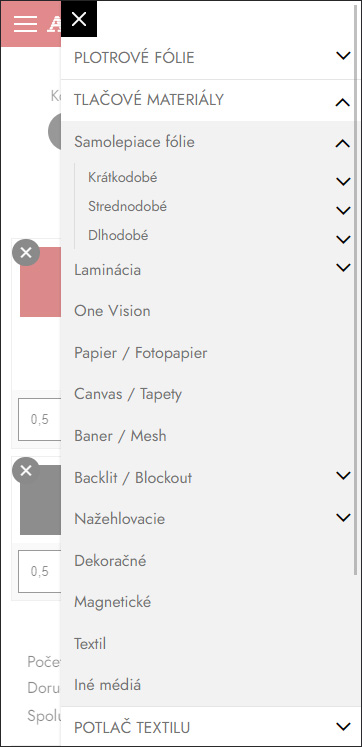
Task: Close the navigation menu with X icon
Action: pyautogui.click(x=79, y=19)
